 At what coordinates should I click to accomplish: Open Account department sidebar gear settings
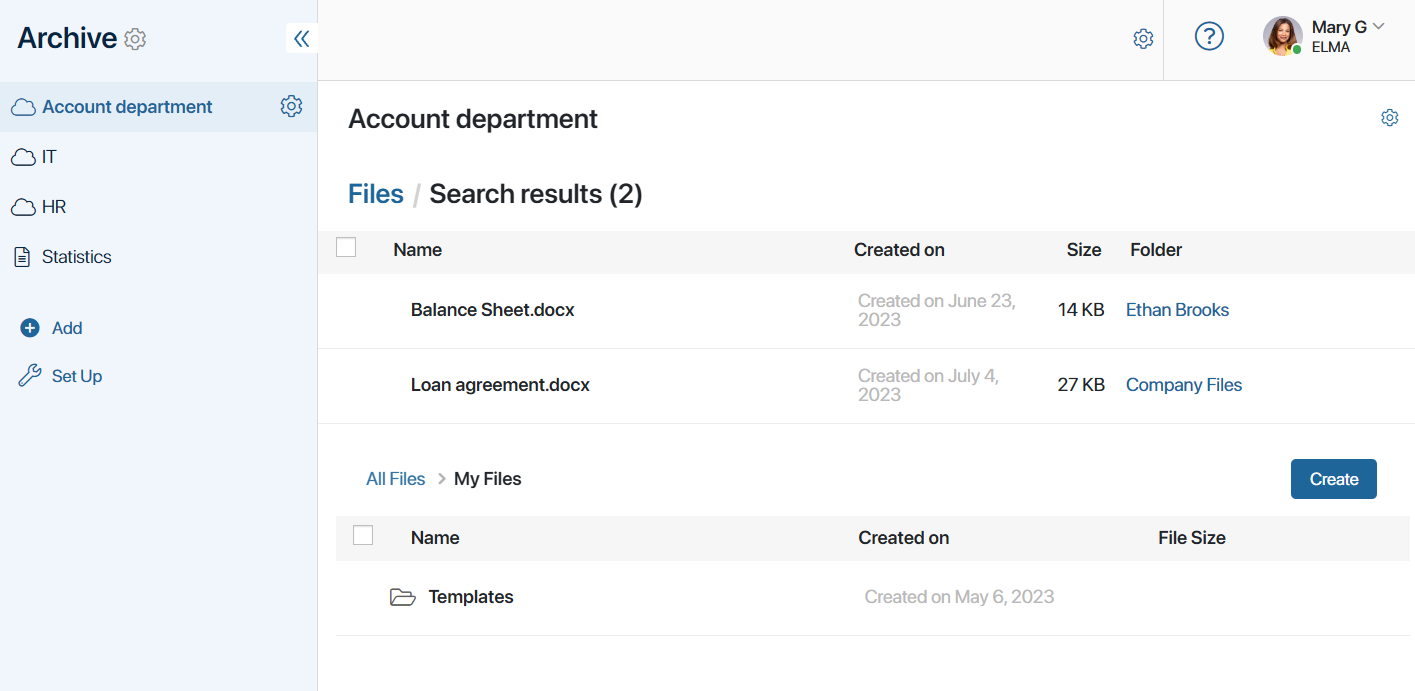click(x=291, y=106)
